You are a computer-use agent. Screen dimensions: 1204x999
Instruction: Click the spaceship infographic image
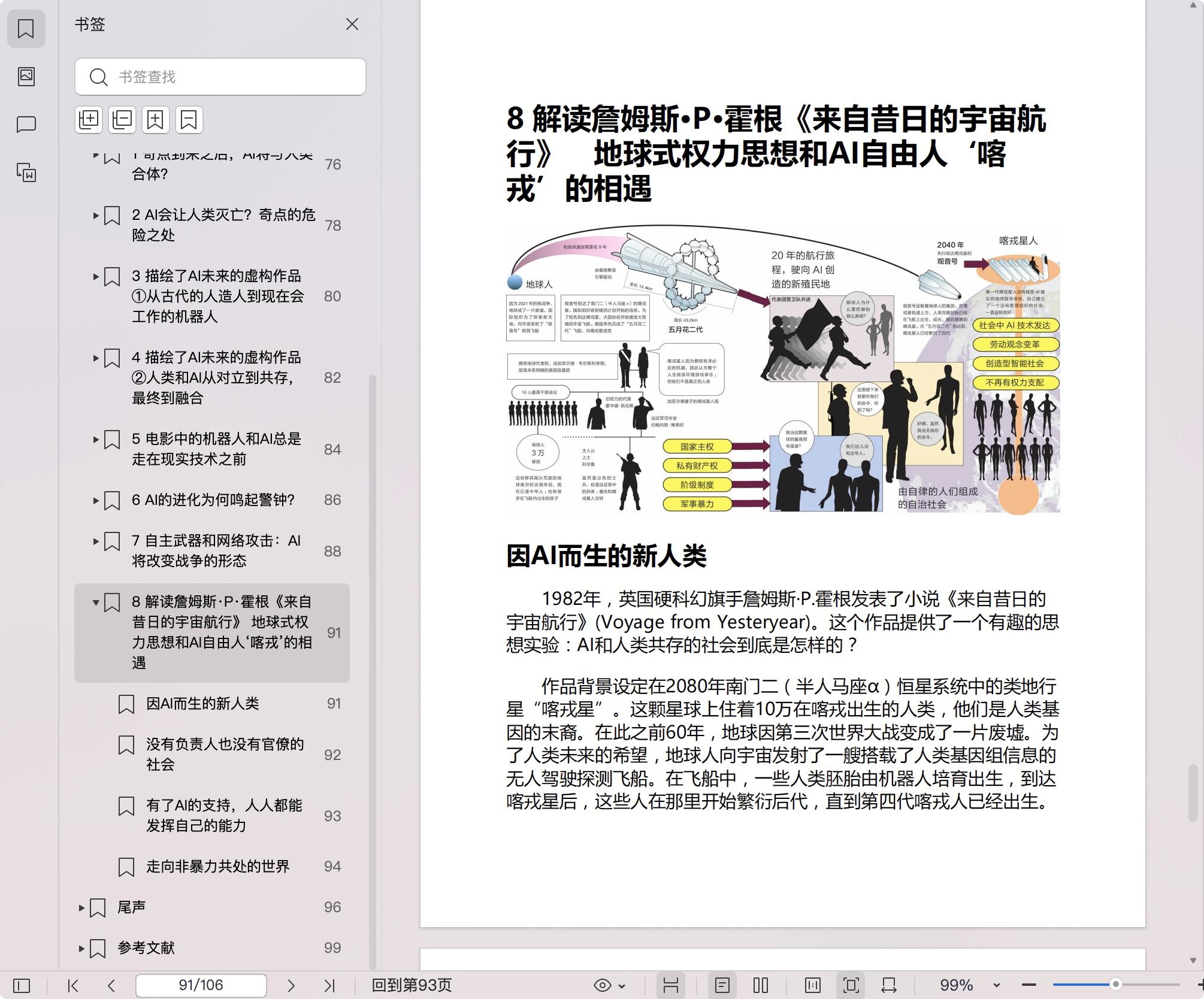[783, 369]
